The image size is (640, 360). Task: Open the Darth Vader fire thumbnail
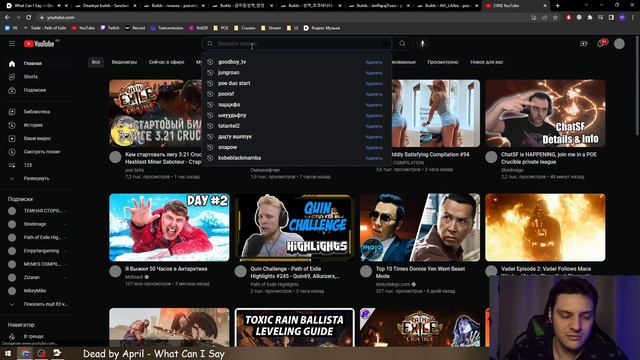pyautogui.click(x=545, y=227)
